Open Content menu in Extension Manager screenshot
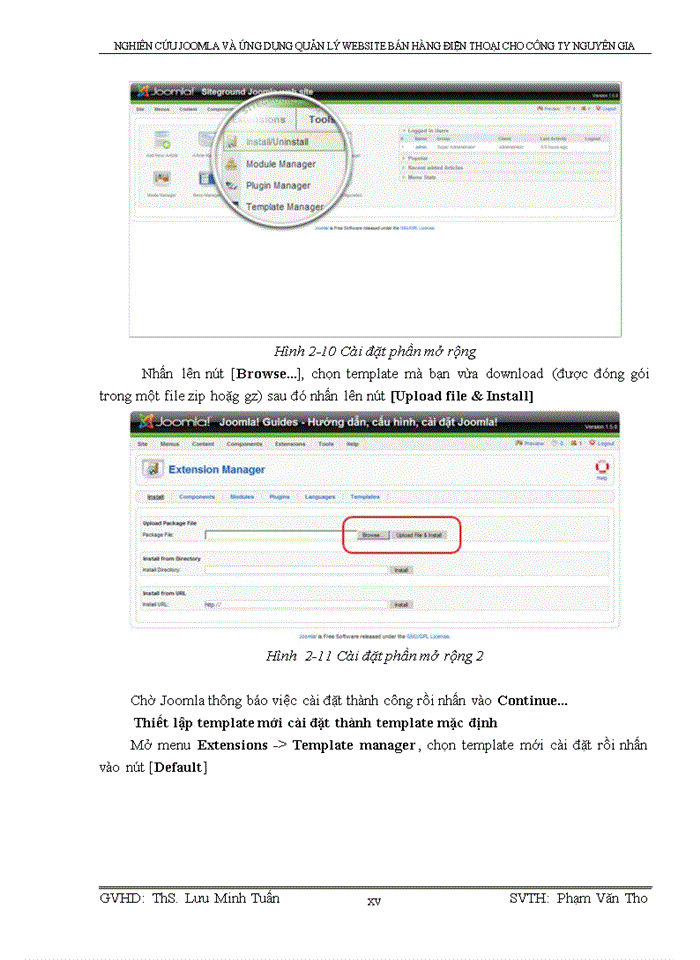The width and height of the screenshot is (700, 960). pos(203,444)
